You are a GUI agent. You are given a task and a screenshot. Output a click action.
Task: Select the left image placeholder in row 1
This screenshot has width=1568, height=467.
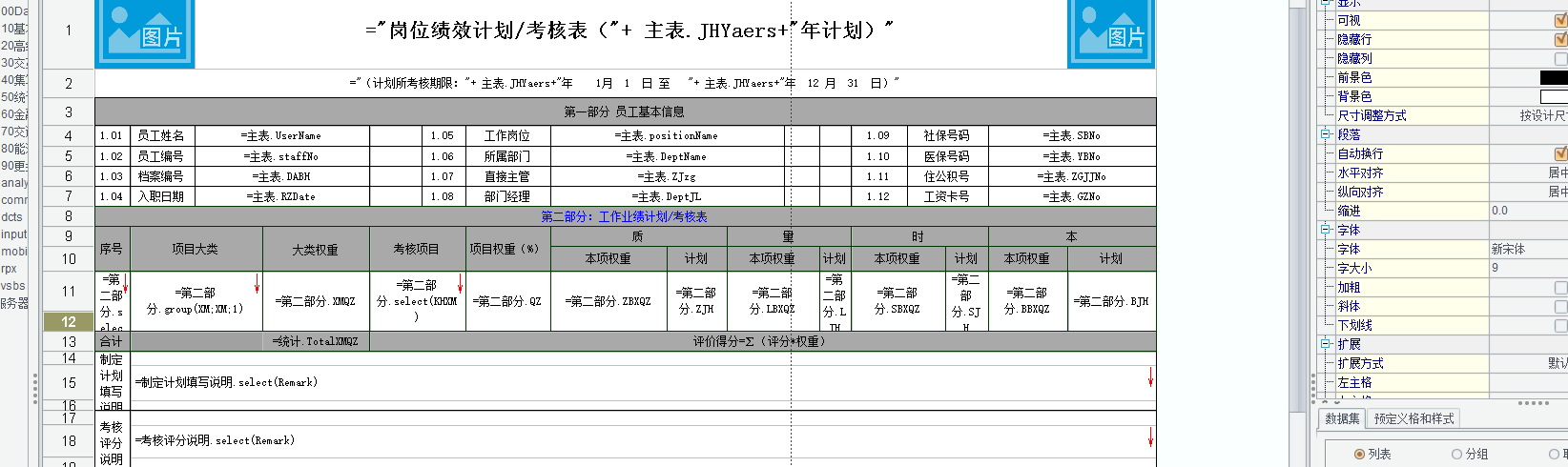(145, 32)
